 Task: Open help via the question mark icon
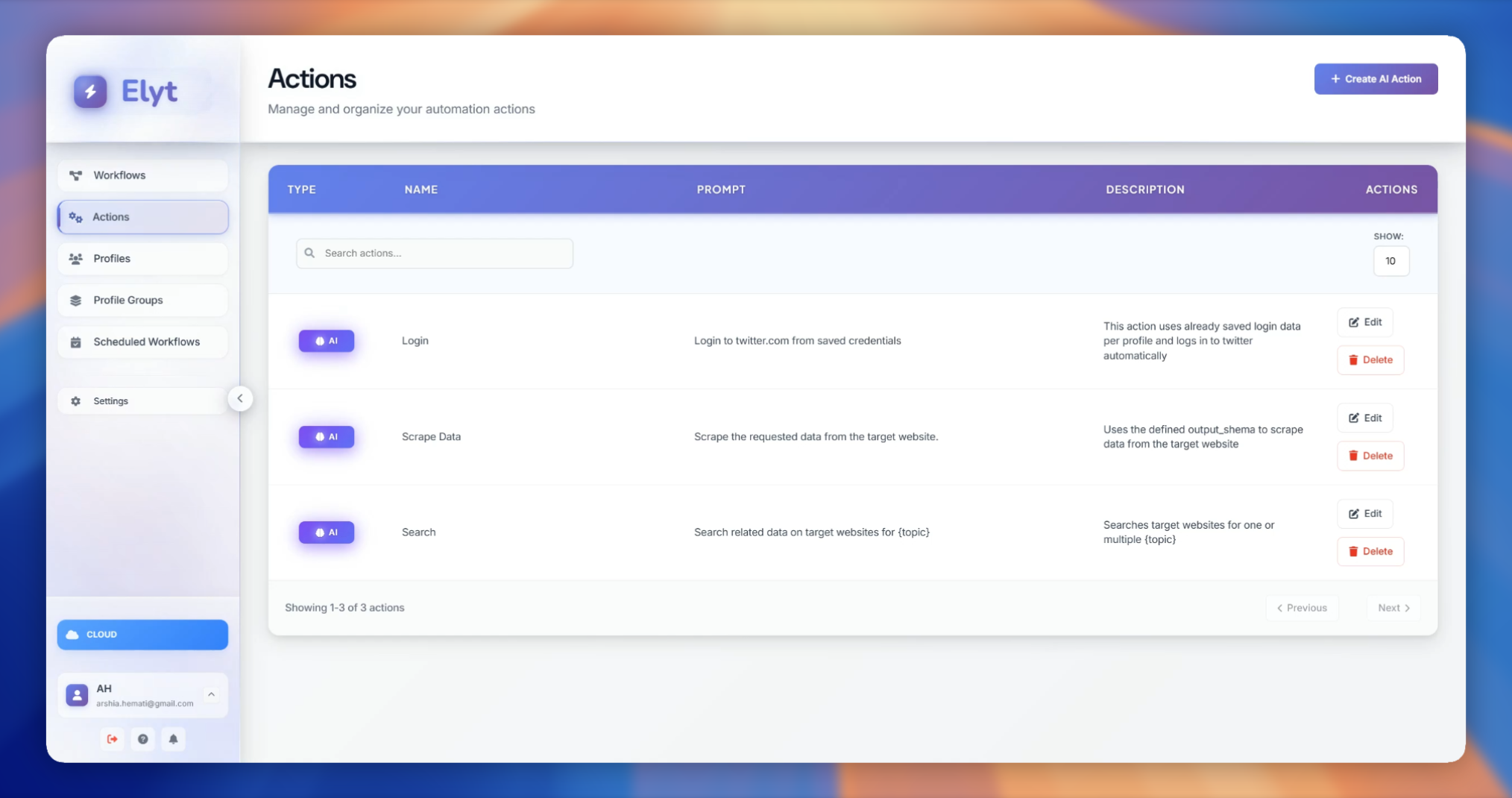click(142, 739)
